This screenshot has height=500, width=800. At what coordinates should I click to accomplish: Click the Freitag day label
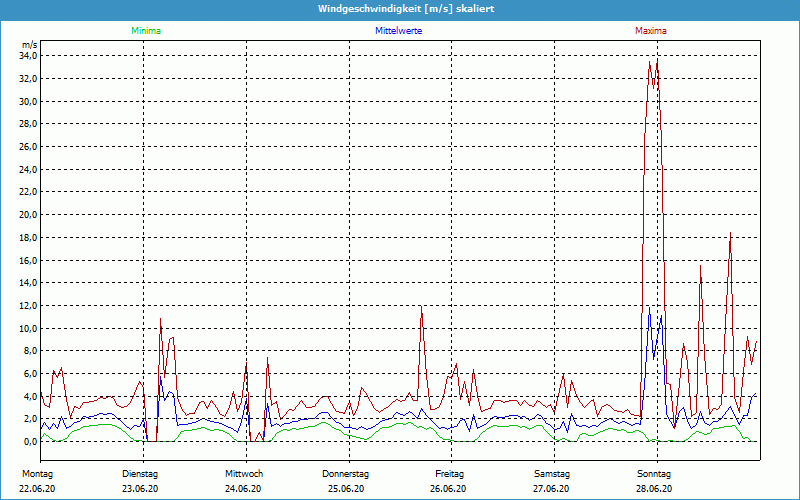click(x=449, y=474)
